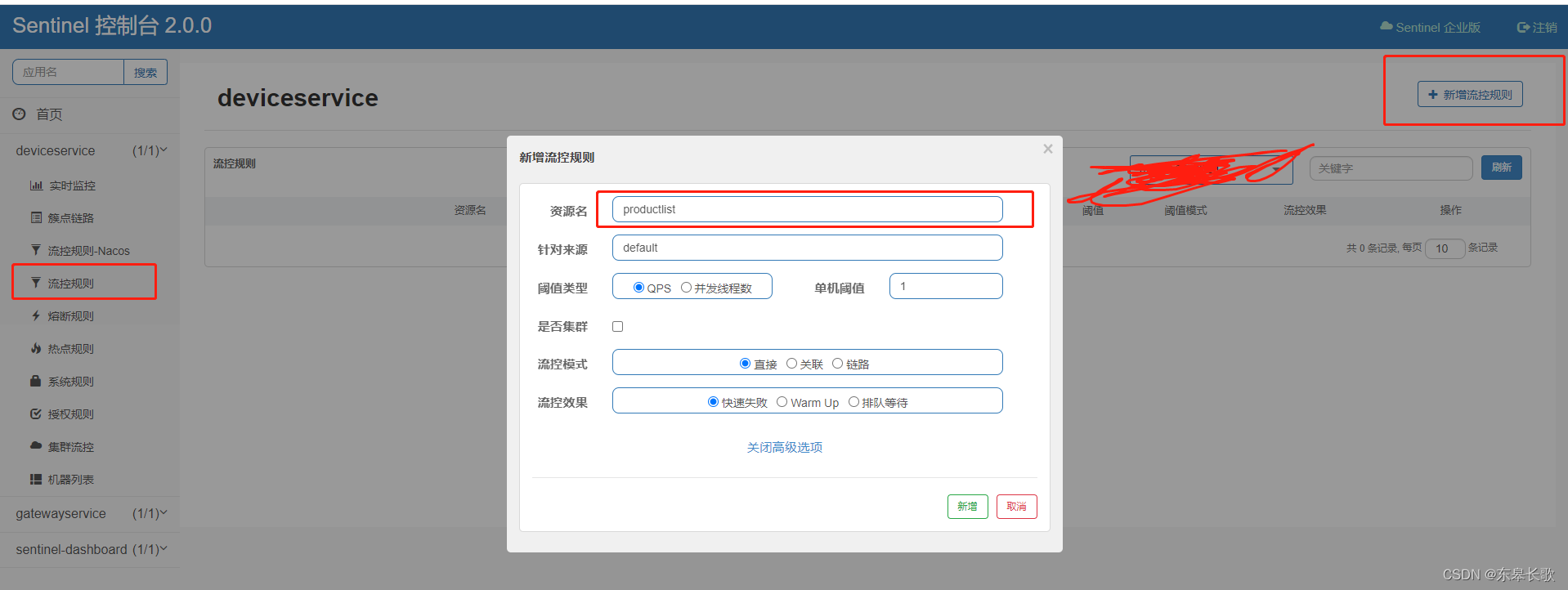The height and width of the screenshot is (590, 1568).
Task: Open 系统规则 menu entry
Action: tap(71, 382)
